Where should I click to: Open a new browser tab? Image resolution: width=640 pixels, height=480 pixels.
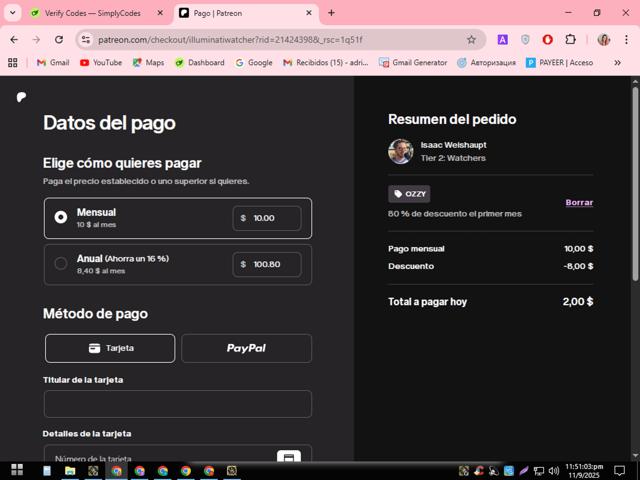pos(331,13)
